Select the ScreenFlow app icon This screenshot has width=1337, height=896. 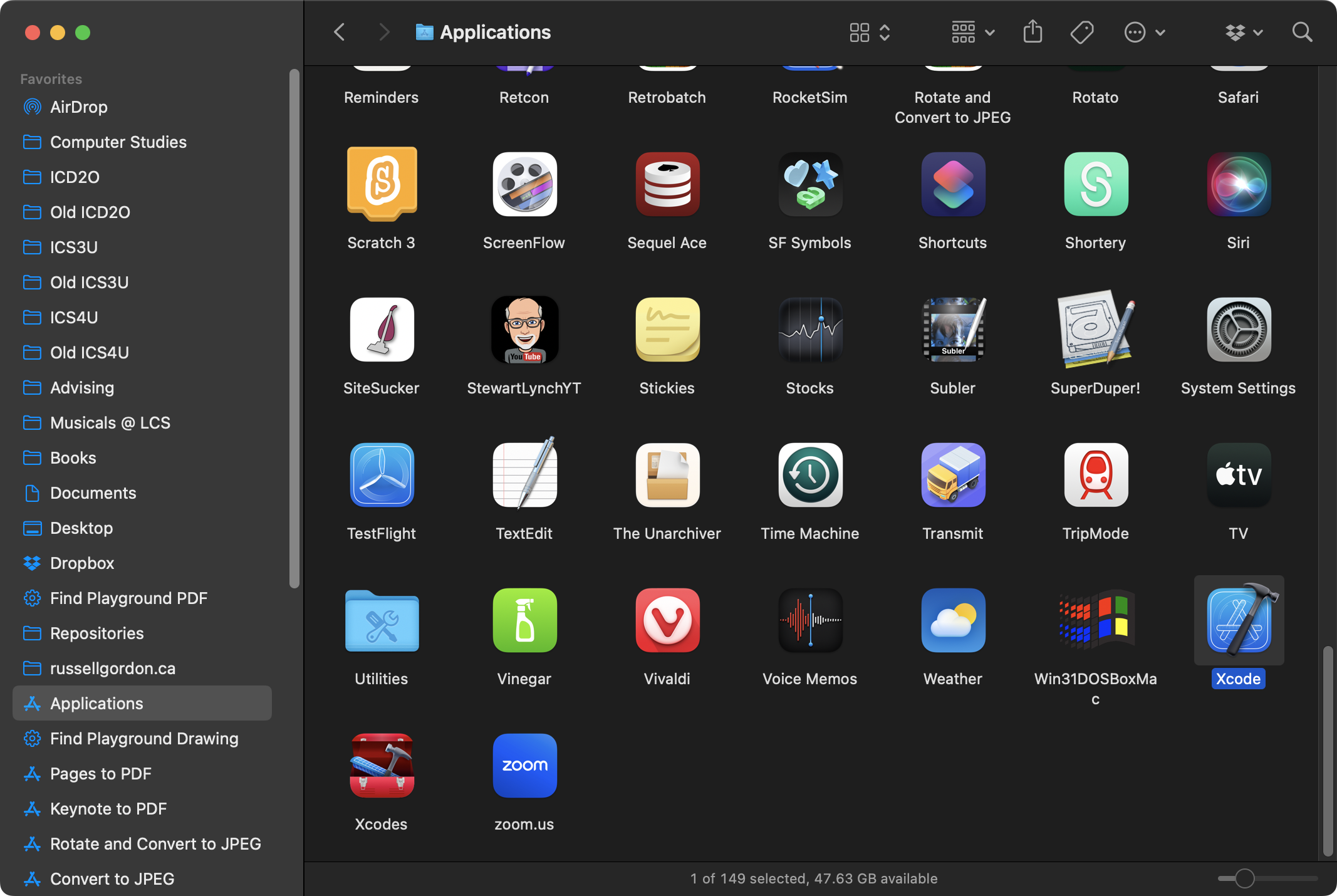click(x=524, y=184)
